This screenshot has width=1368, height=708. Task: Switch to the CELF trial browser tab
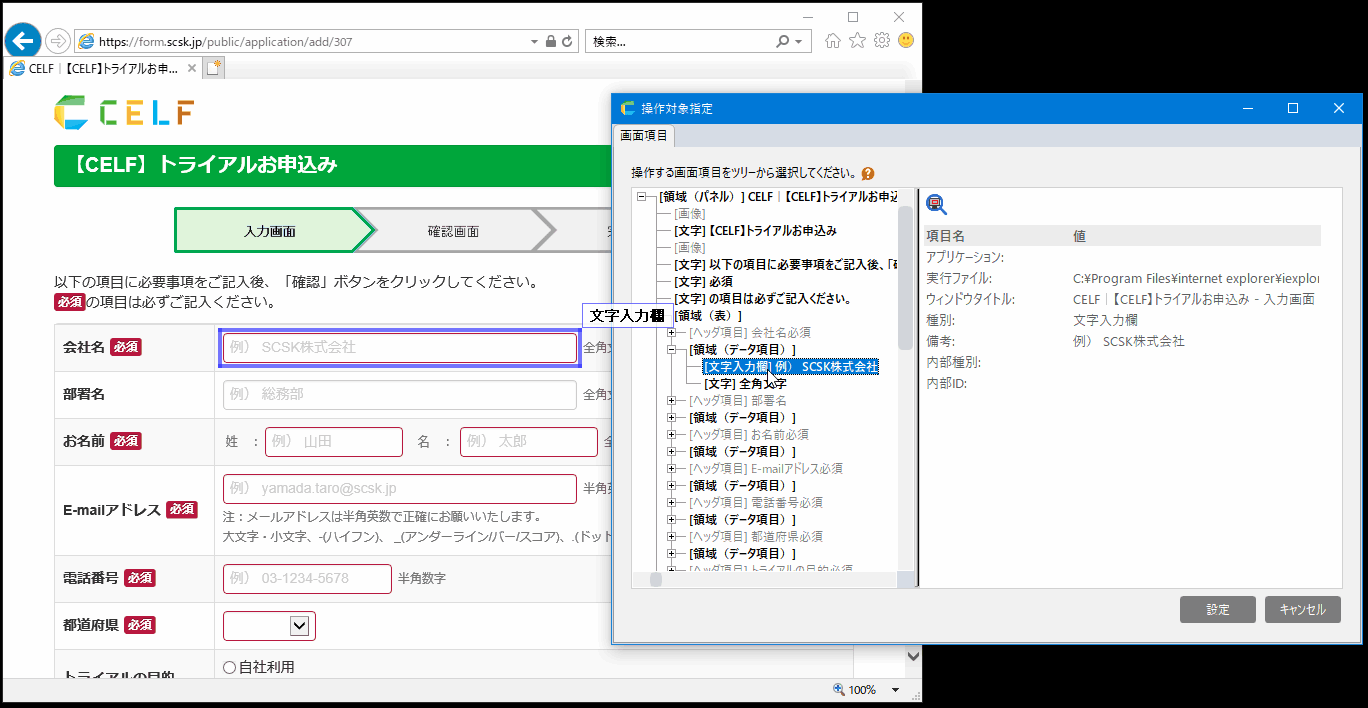point(100,69)
